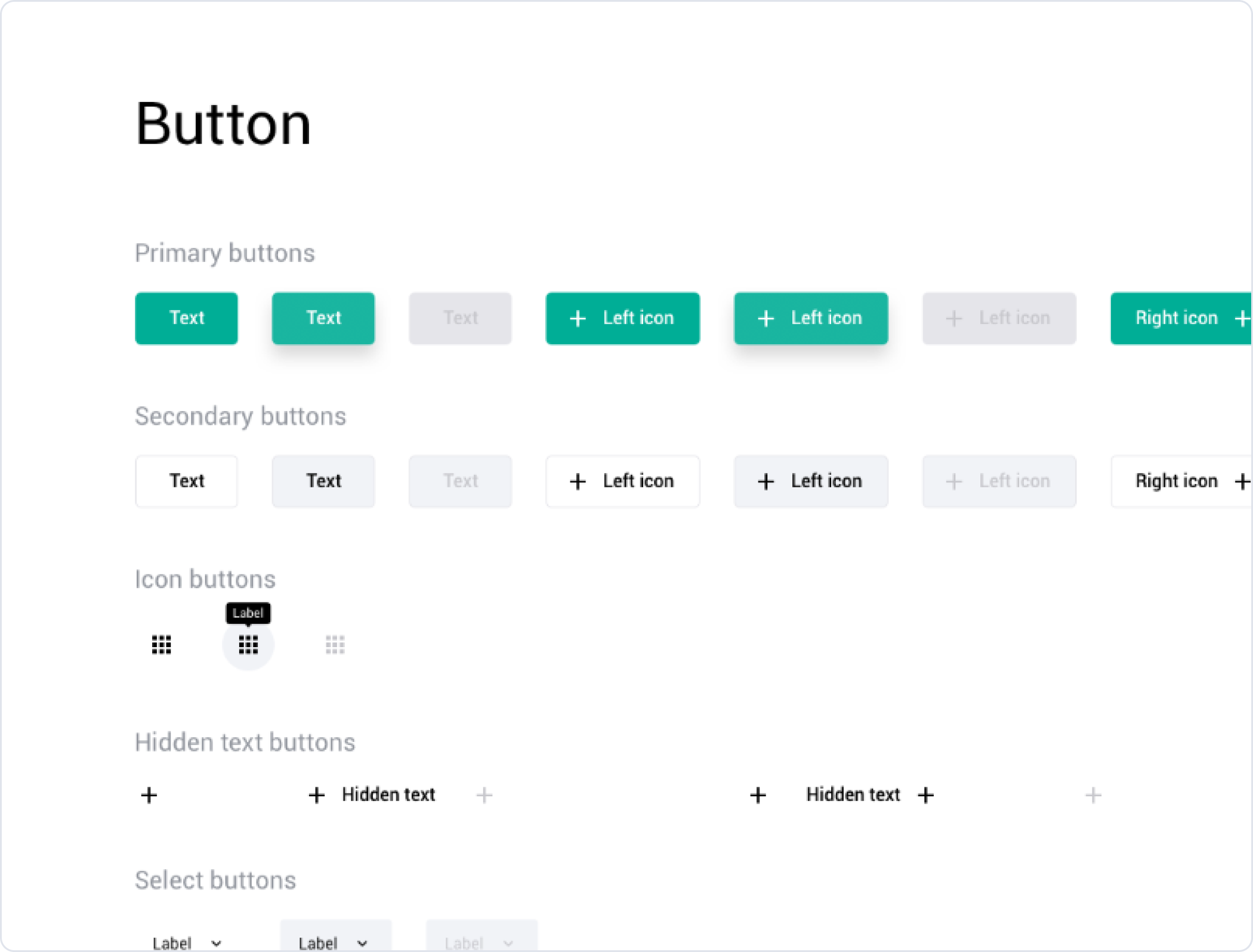
Task: Click the grey-filled secondary Text button with dark label
Action: pos(323,481)
